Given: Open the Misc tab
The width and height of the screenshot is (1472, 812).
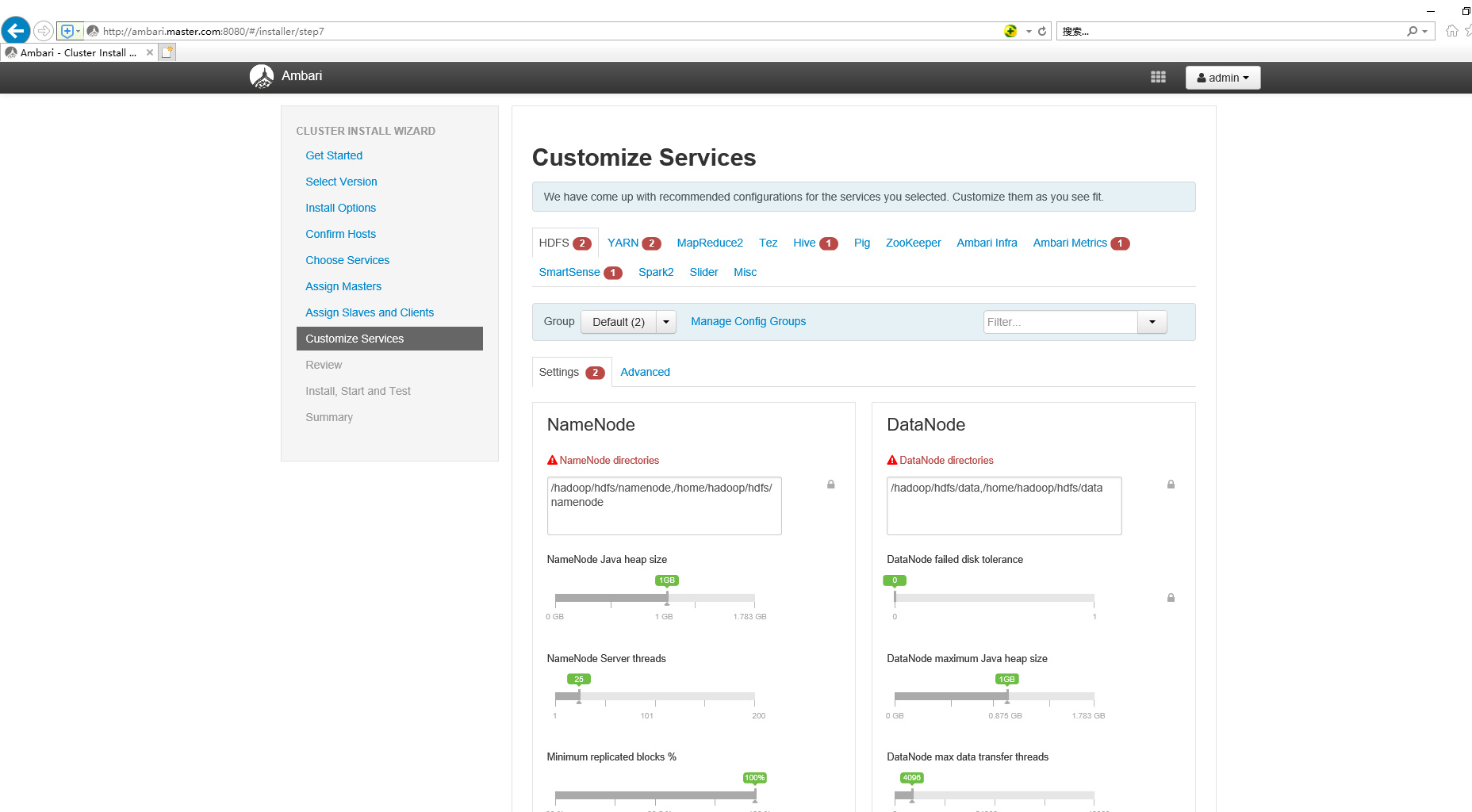Looking at the screenshot, I should 745,272.
